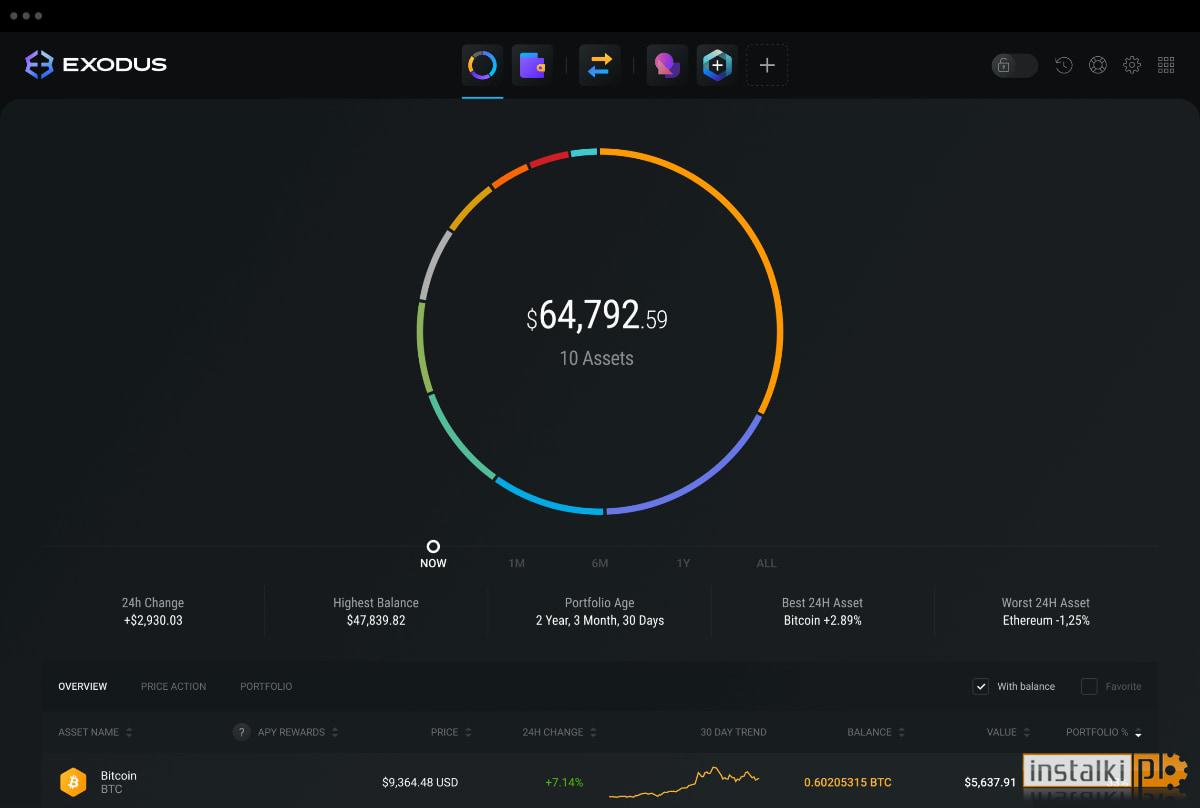Viewport: 1200px width, 808px height.
Task: Open the Wallet icon in the top bar
Action: [532, 66]
